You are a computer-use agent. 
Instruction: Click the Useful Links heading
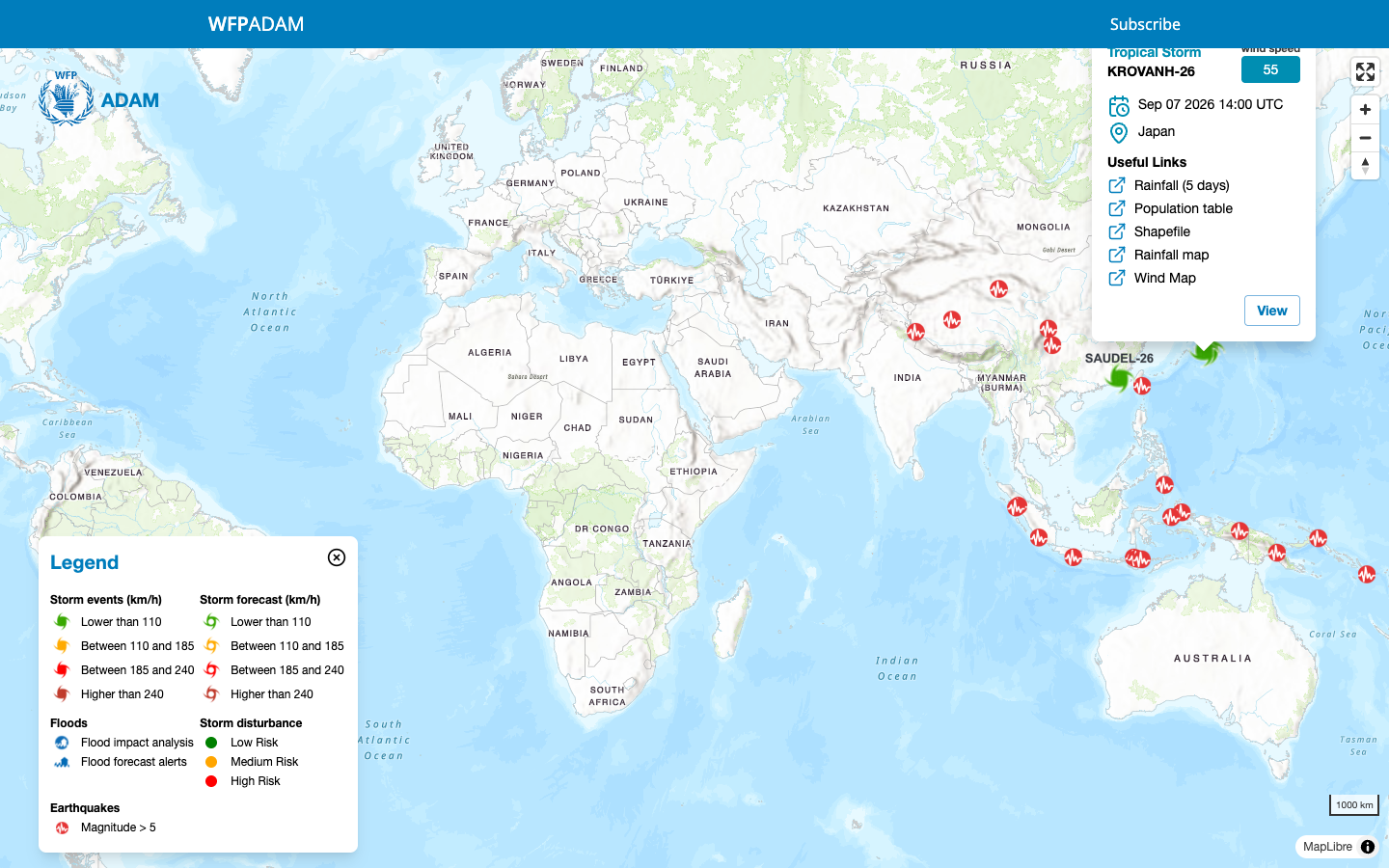click(1147, 162)
